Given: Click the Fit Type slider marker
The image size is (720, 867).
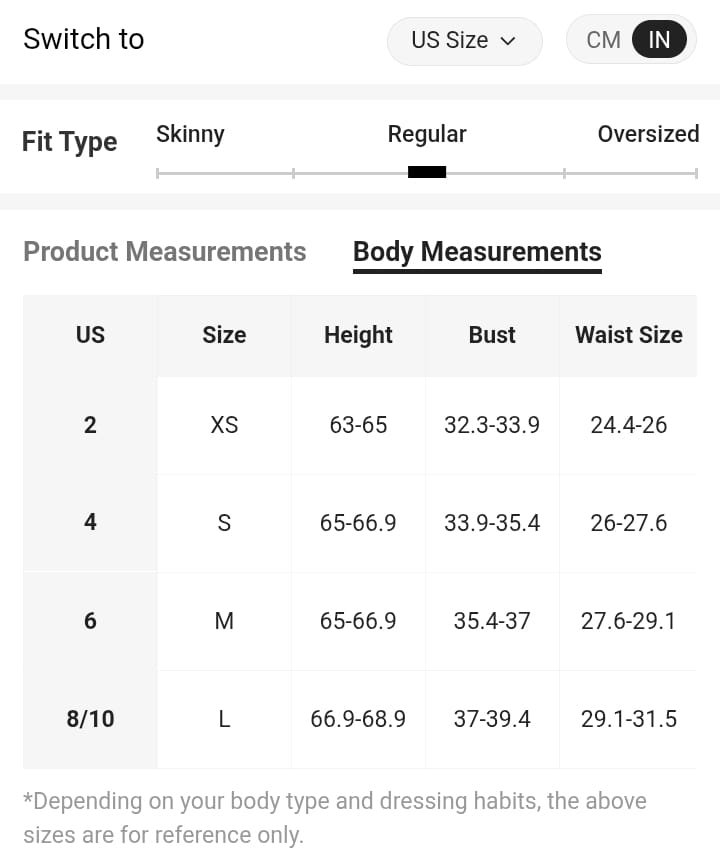Looking at the screenshot, I should coord(427,172).
